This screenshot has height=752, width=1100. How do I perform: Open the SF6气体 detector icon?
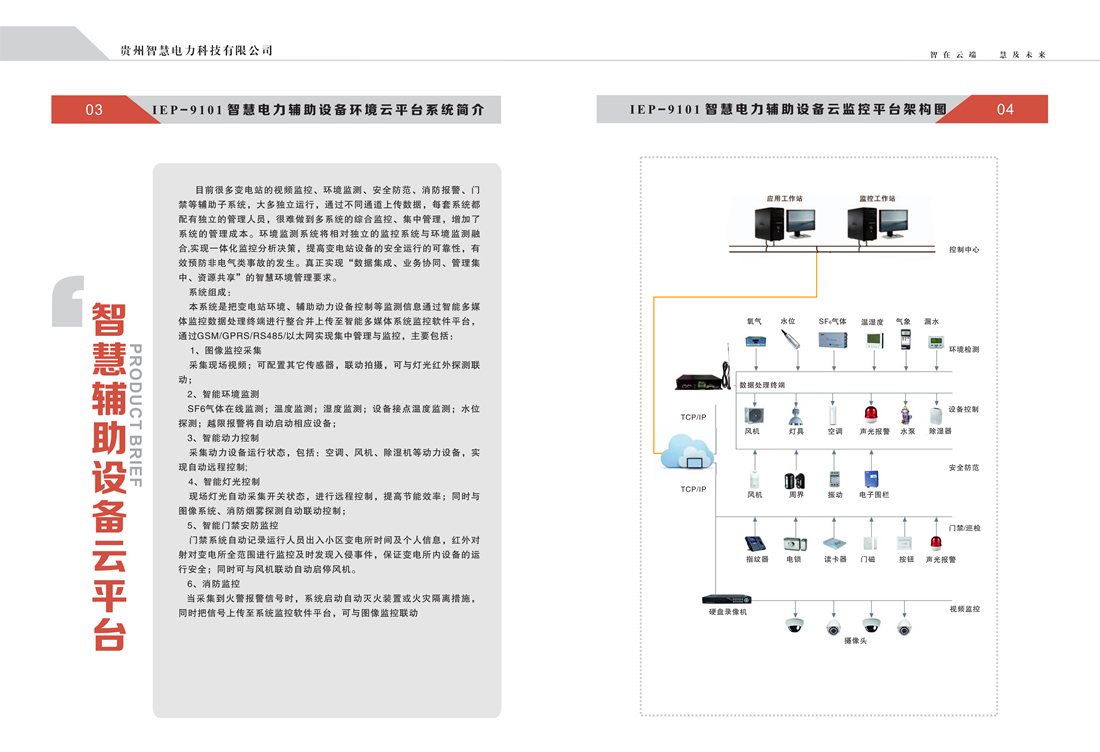(833, 340)
